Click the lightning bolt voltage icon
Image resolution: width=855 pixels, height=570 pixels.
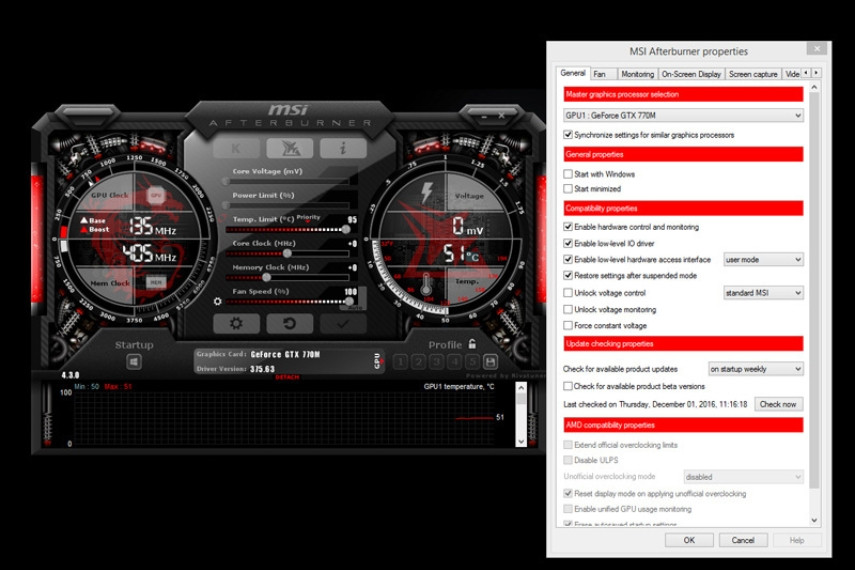(x=426, y=193)
